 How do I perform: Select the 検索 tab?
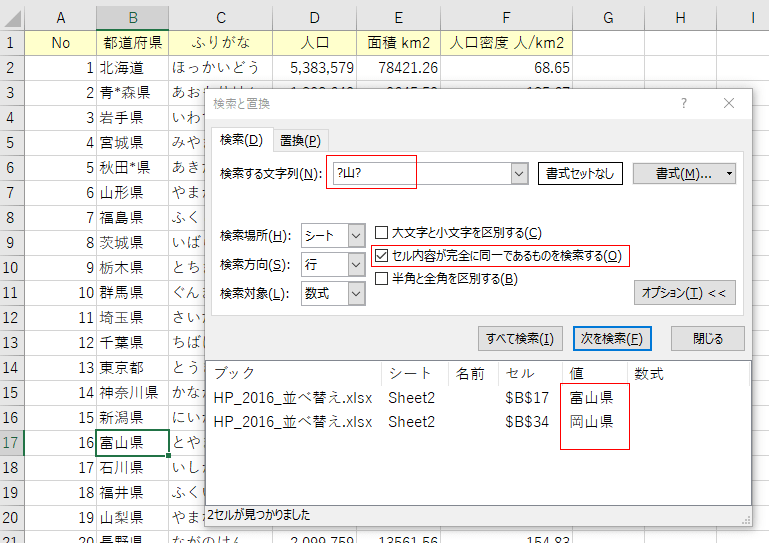pos(241,140)
